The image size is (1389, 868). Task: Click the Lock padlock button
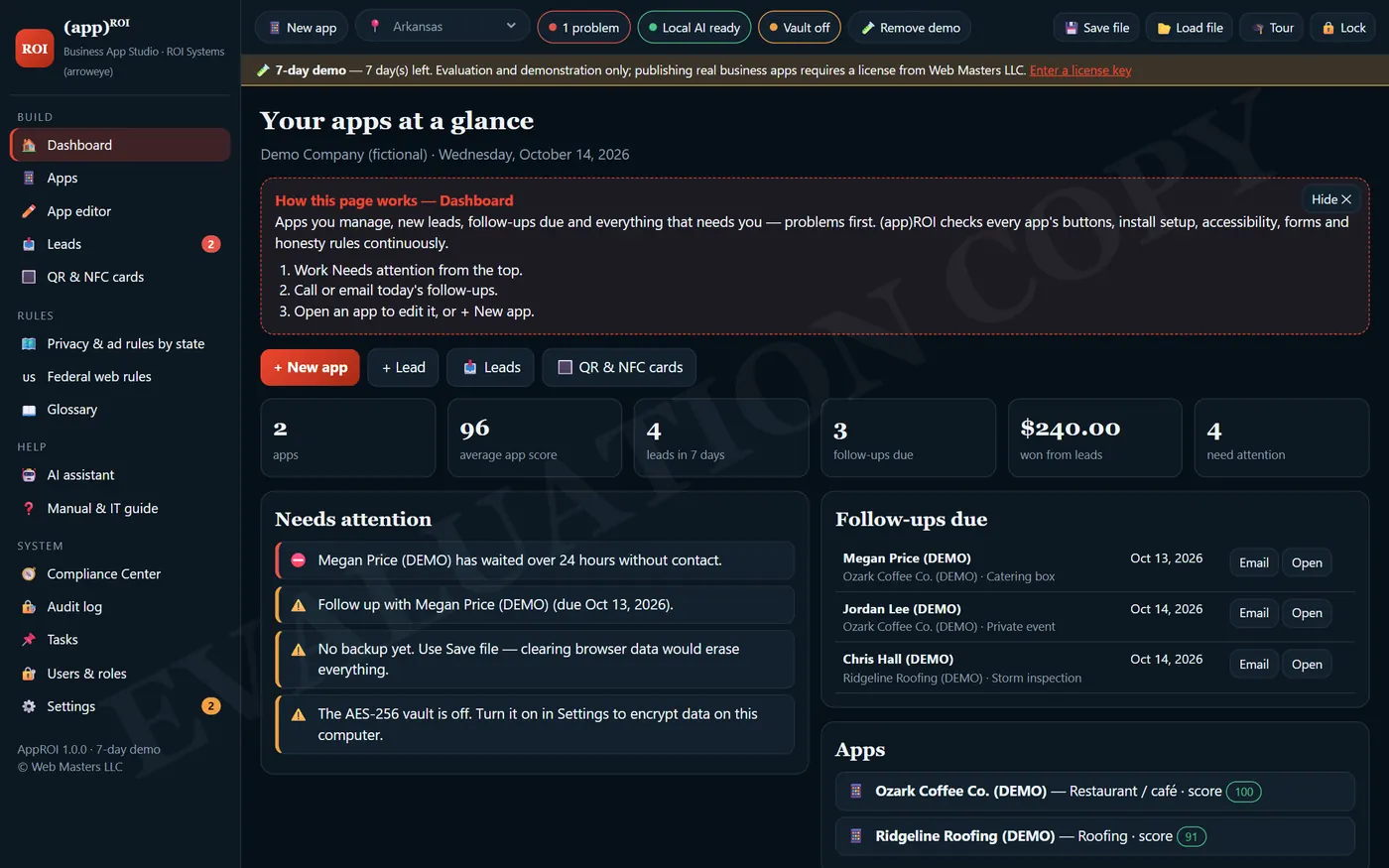click(x=1343, y=28)
